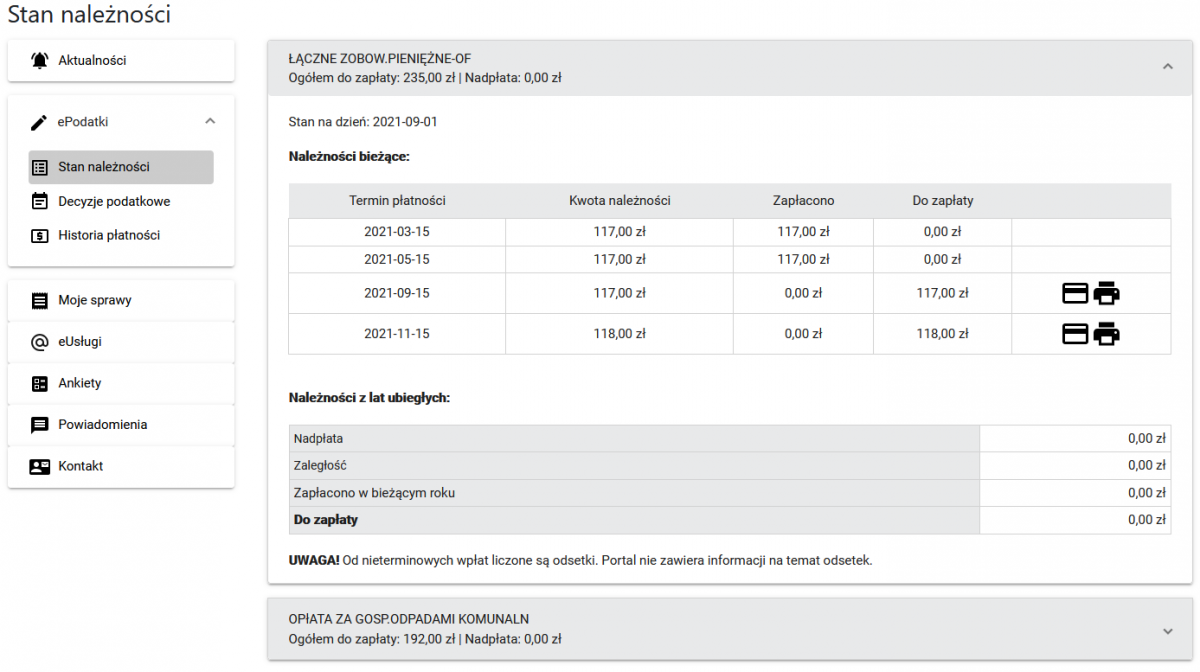Click the printer icon for 2021-09-15 installment
1200x672 pixels.
[1106, 293]
